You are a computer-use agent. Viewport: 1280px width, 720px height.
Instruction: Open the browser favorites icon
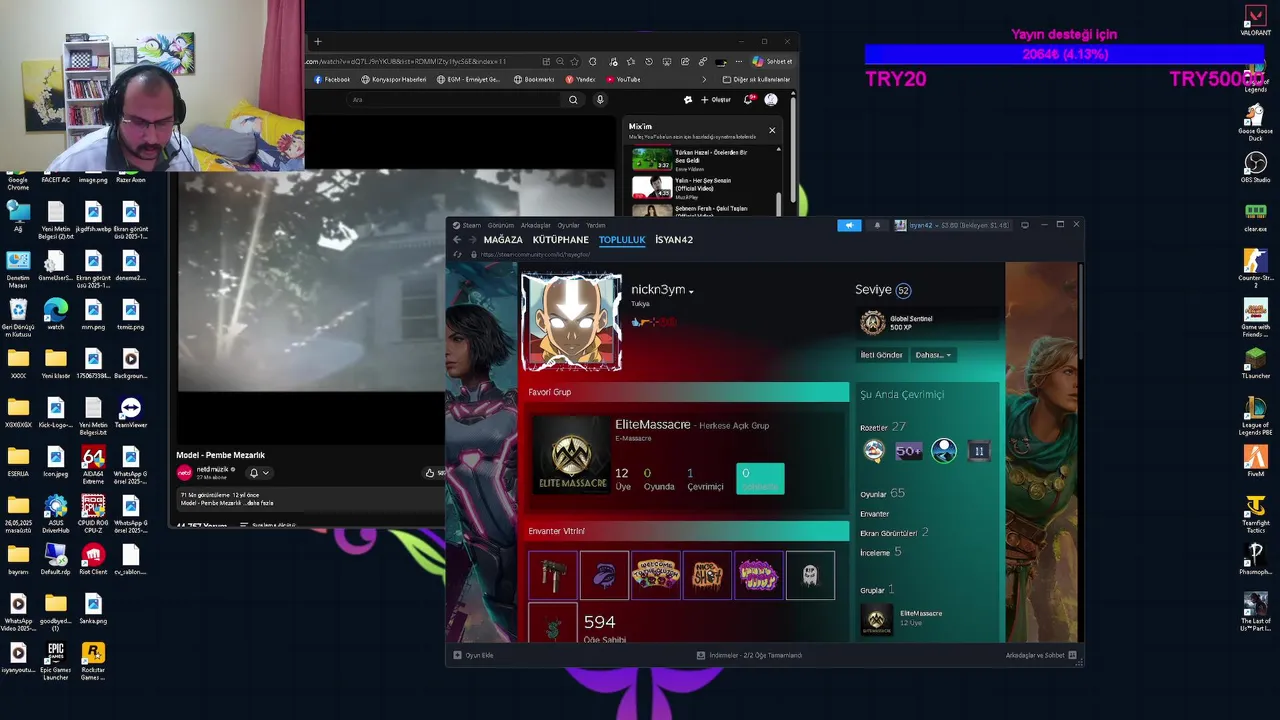631,61
